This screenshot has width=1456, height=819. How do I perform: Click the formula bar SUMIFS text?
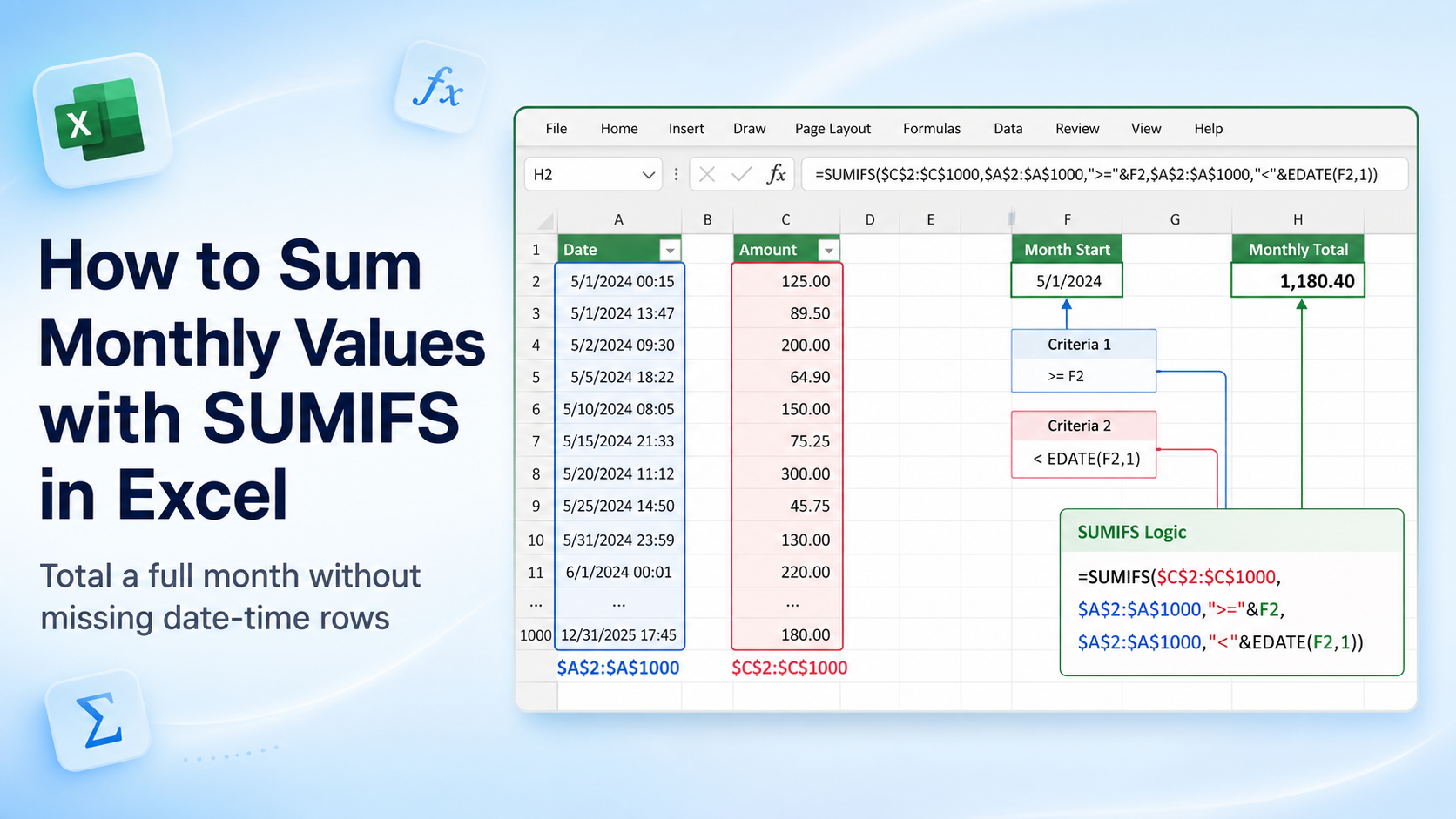pos(1096,174)
